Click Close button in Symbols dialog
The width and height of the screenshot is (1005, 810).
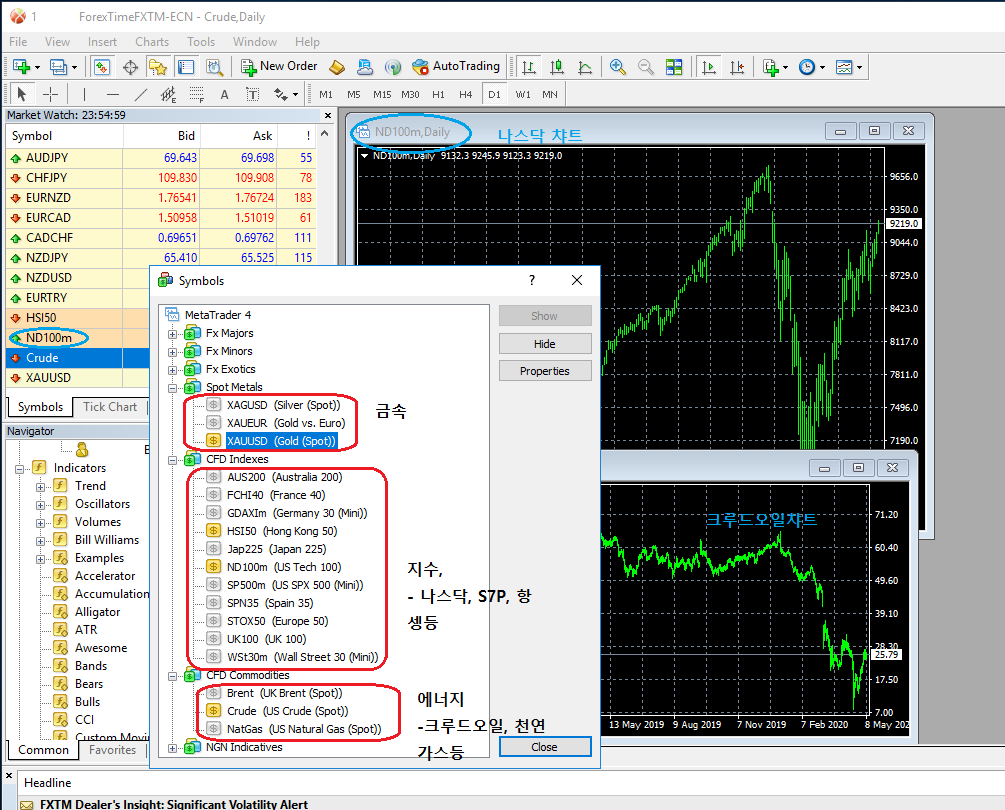point(545,747)
